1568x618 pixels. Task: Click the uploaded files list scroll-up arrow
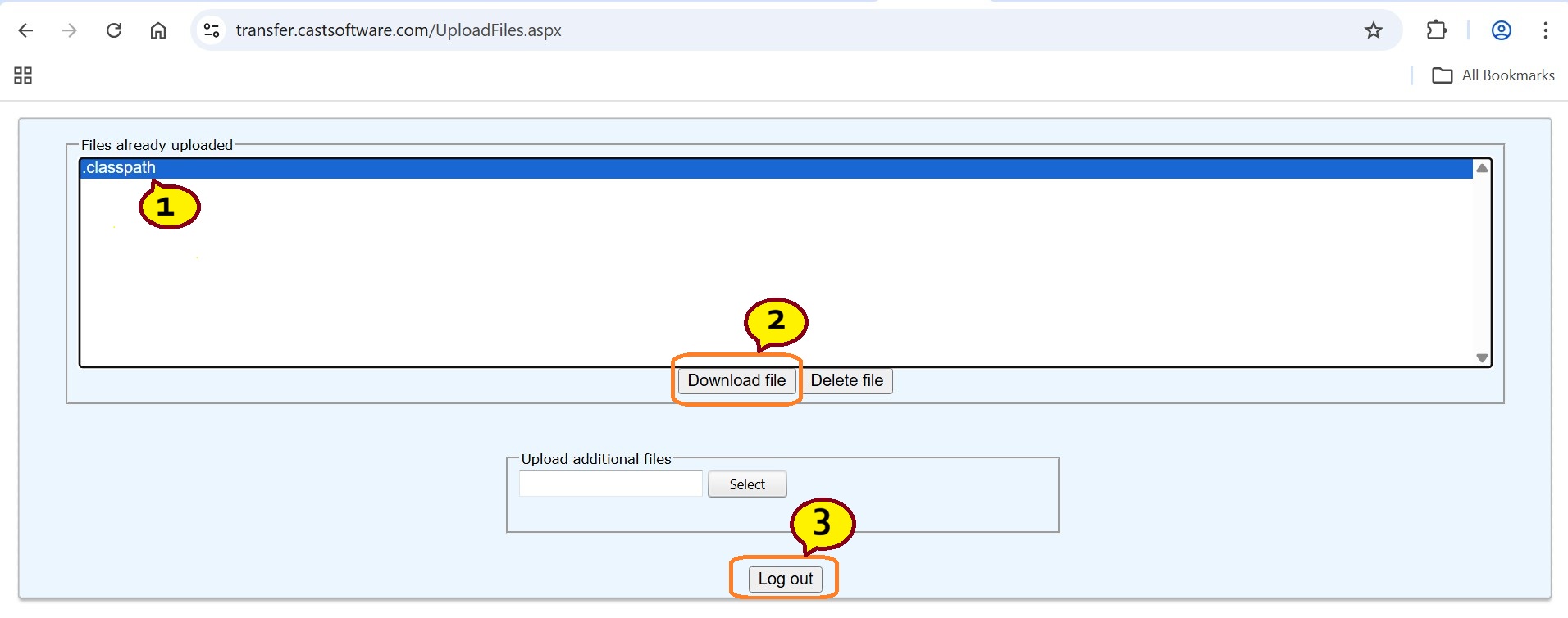point(1481,168)
